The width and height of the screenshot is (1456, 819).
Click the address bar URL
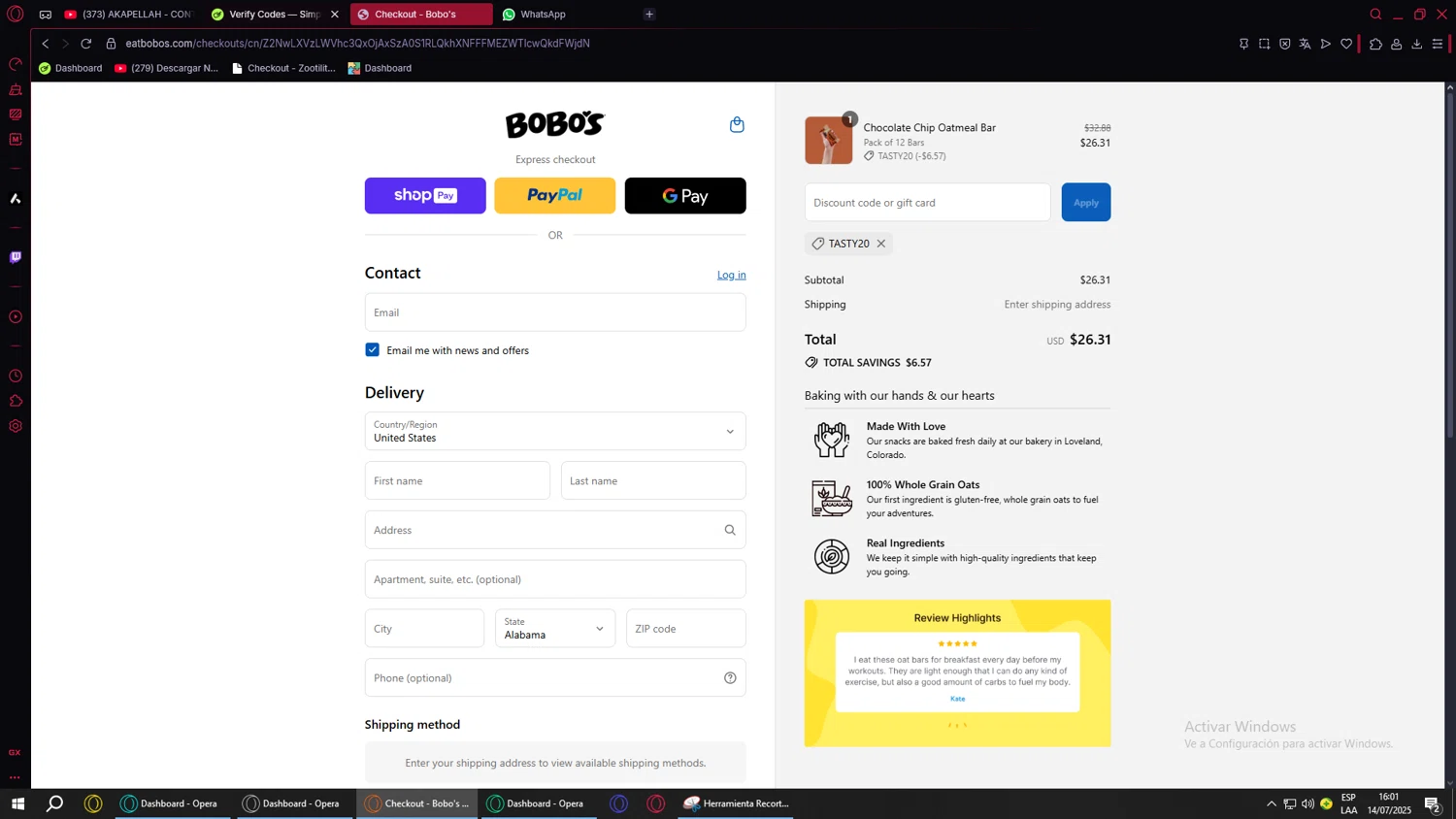[357, 44]
